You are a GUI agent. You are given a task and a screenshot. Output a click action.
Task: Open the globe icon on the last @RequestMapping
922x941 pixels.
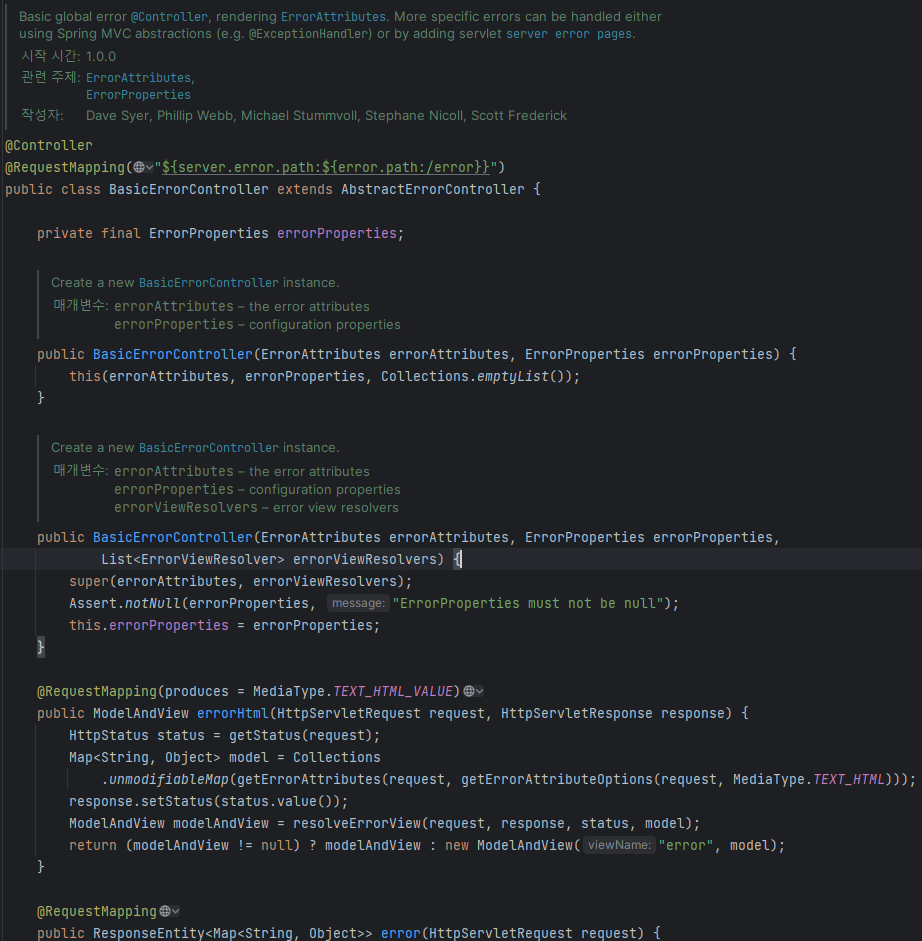click(170, 911)
